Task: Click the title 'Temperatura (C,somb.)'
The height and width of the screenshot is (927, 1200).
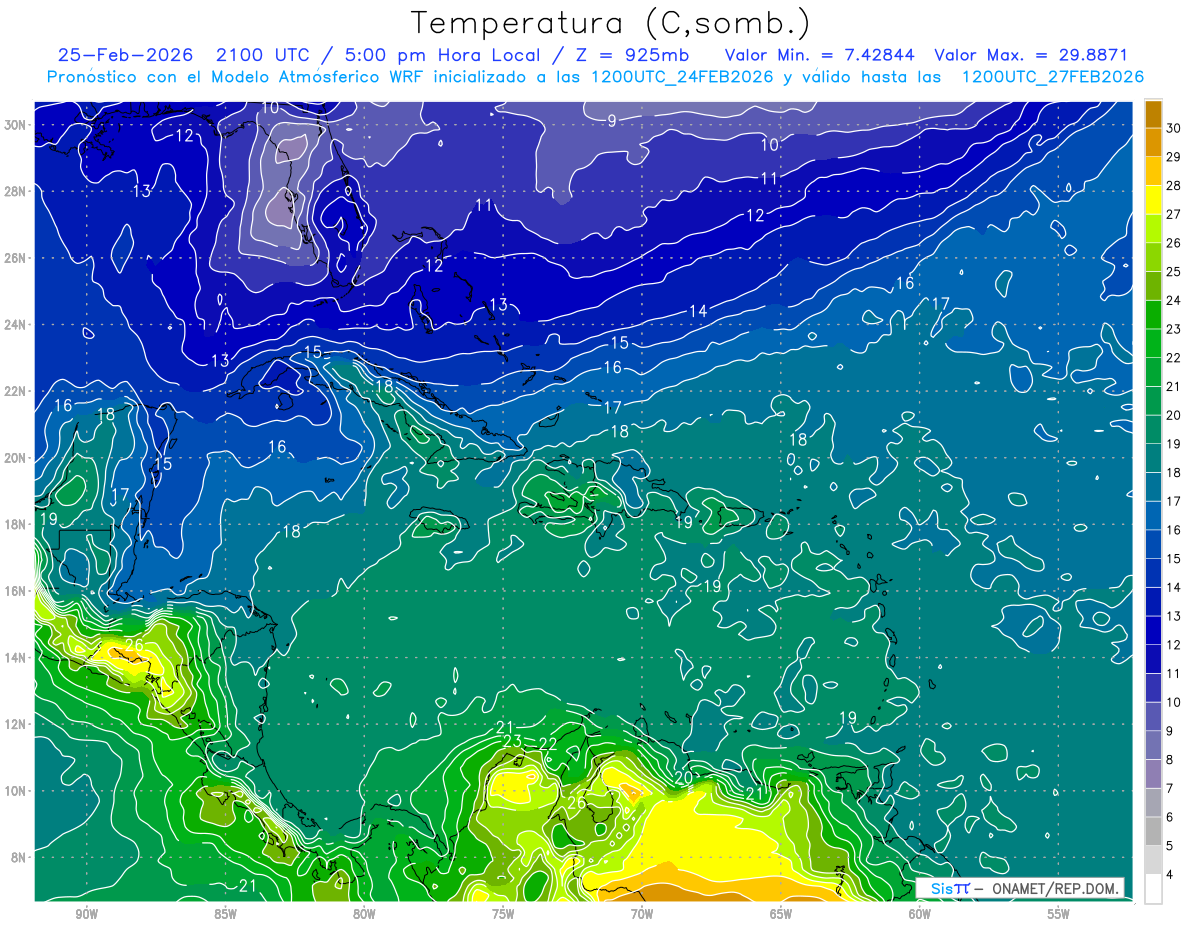Action: (611, 23)
